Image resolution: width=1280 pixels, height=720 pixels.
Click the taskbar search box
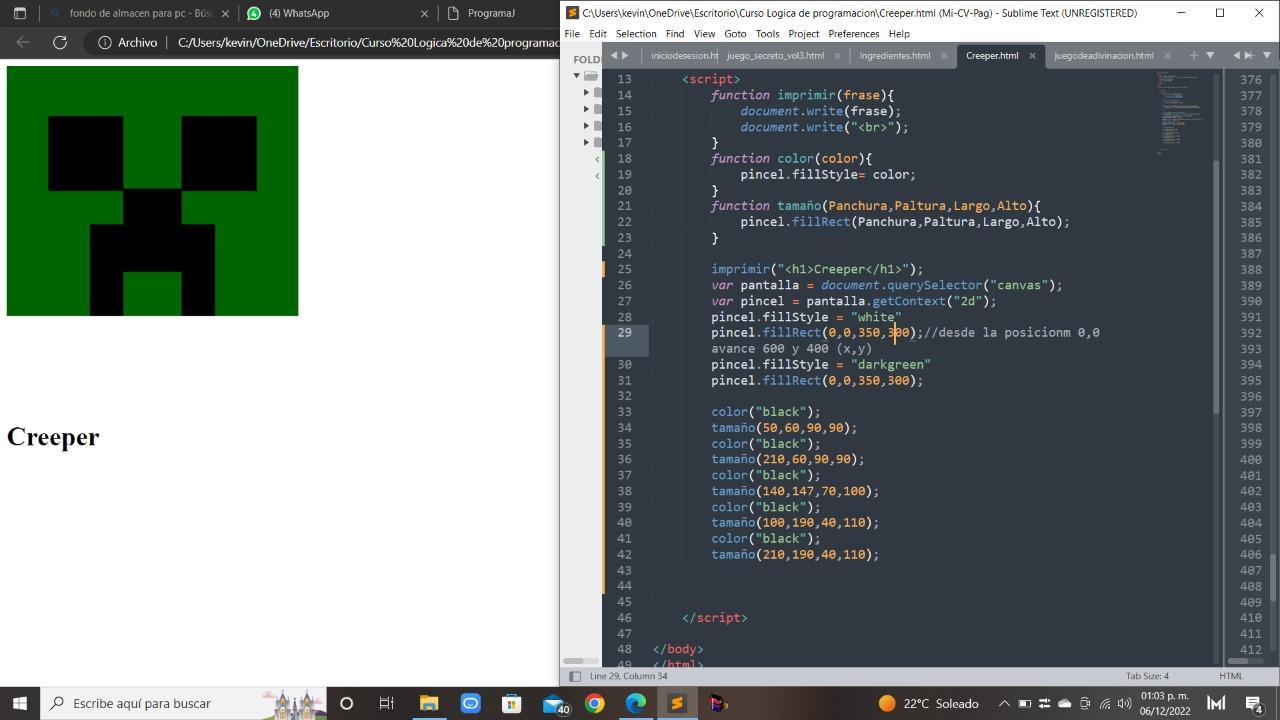pos(183,703)
